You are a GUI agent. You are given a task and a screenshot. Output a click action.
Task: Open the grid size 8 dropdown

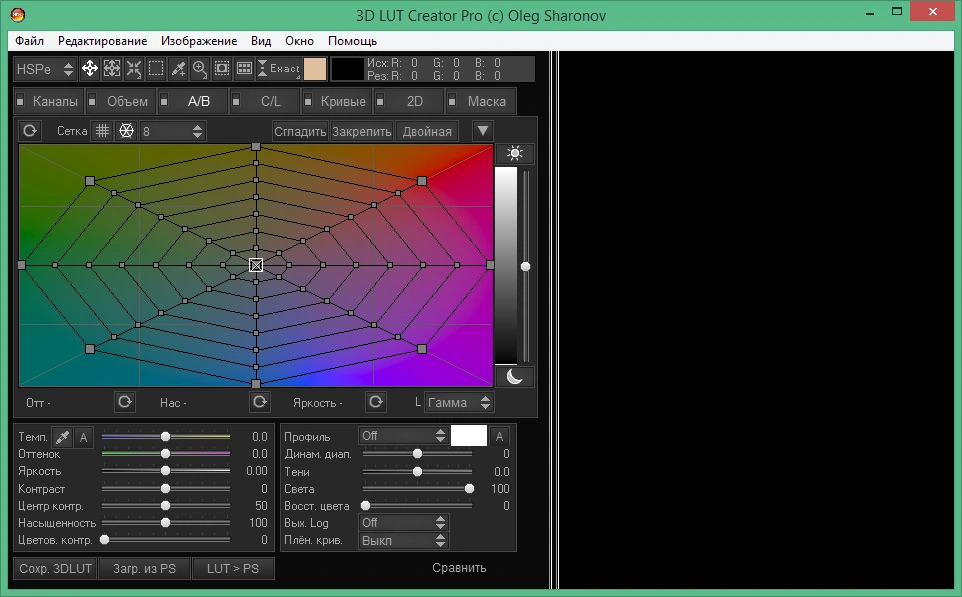[x=172, y=131]
